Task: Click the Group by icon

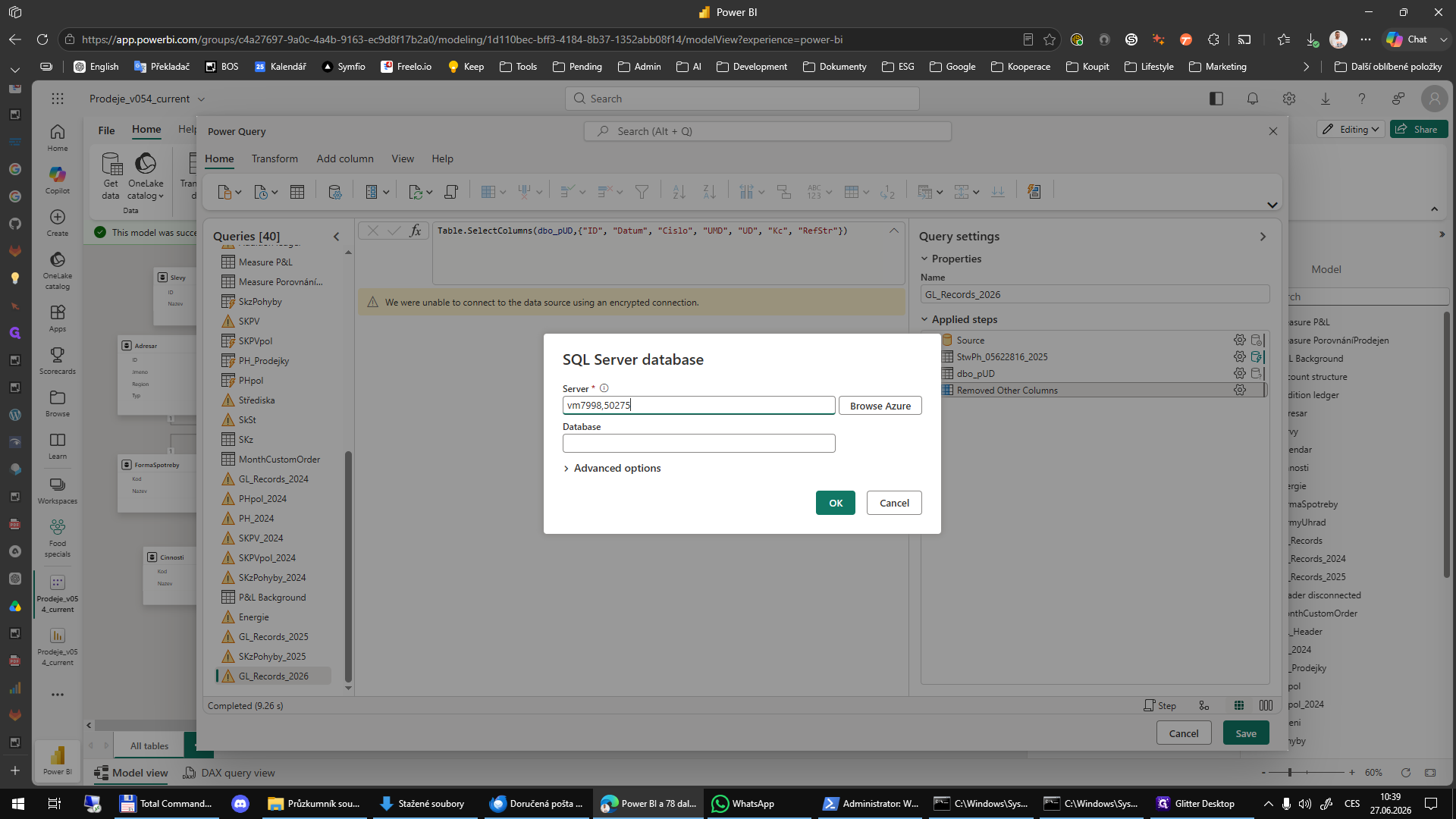Action: coord(784,192)
